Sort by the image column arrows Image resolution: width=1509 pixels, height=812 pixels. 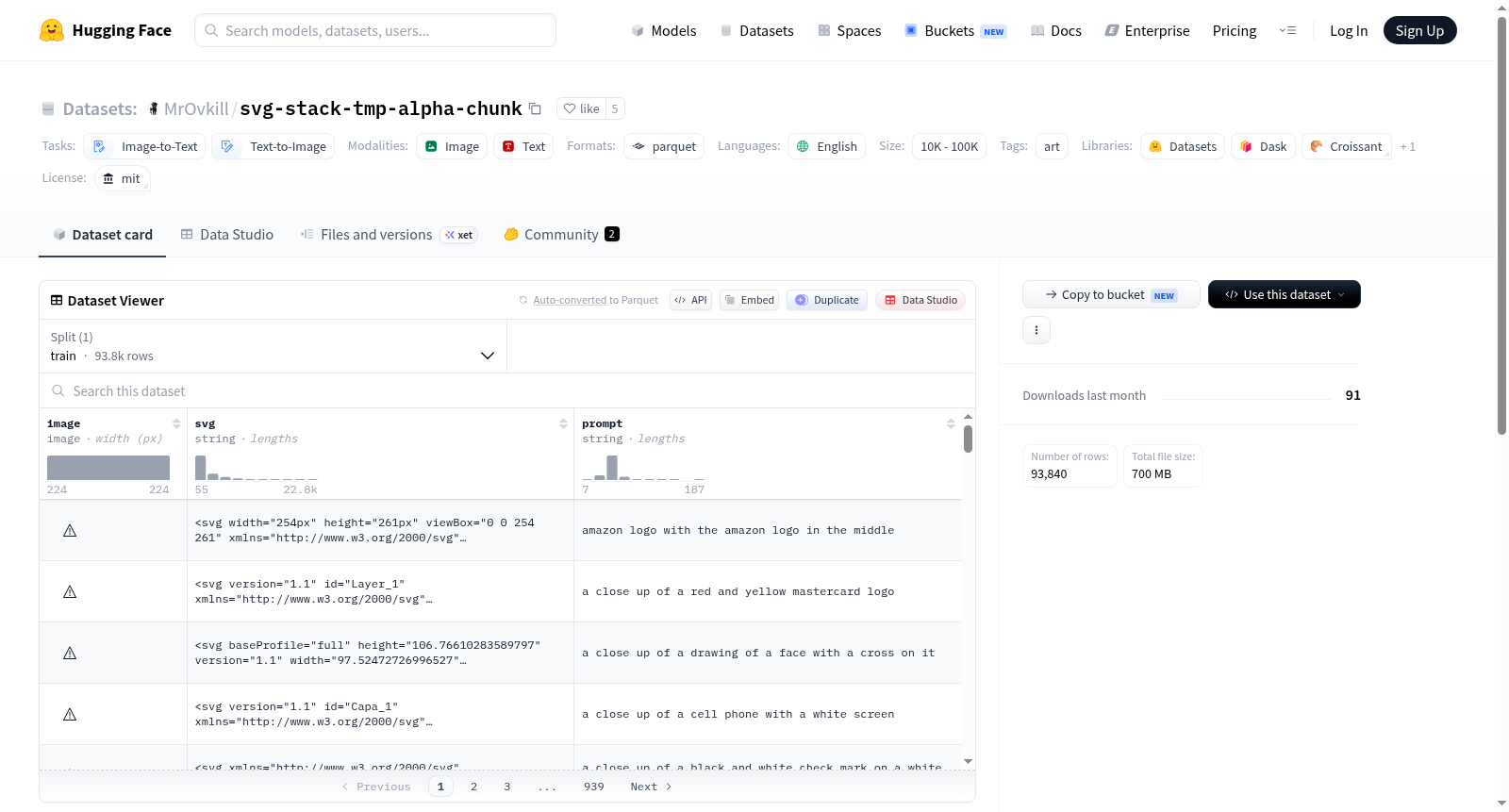tap(176, 423)
